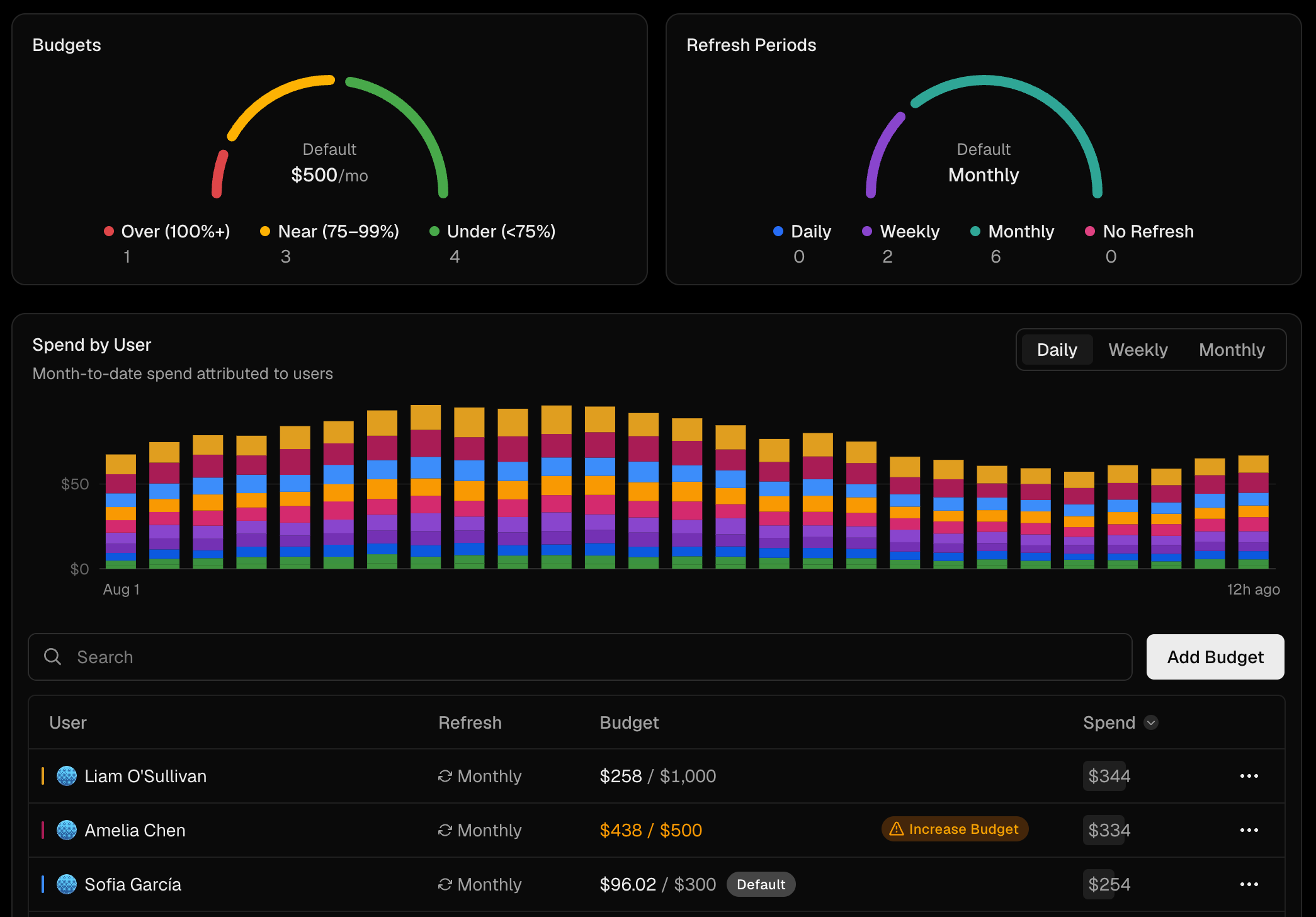Click the Increase Budget badge
Screen dimensions: 1316x917
[955, 829]
